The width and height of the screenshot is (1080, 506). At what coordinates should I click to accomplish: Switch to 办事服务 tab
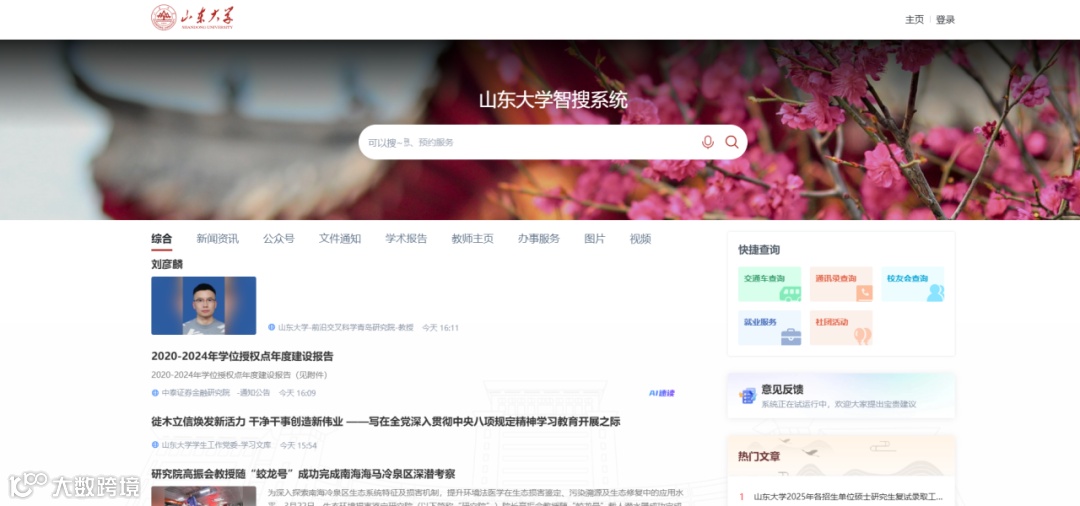click(x=539, y=239)
